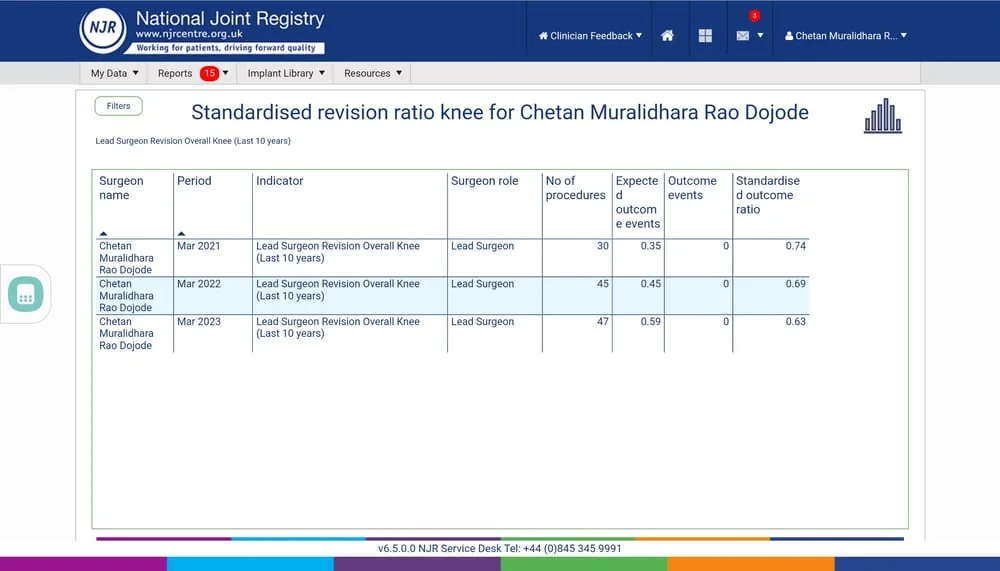Sort by Surgeon name arrow

103,234
